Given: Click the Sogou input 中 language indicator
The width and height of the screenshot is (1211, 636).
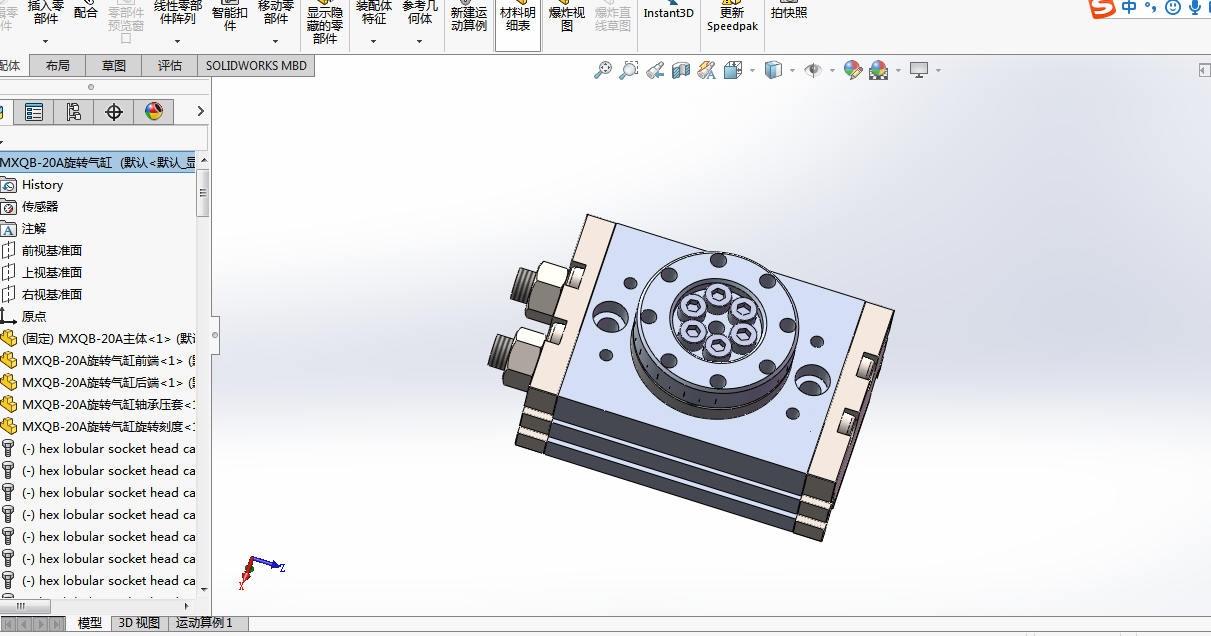Looking at the screenshot, I should (1128, 8).
